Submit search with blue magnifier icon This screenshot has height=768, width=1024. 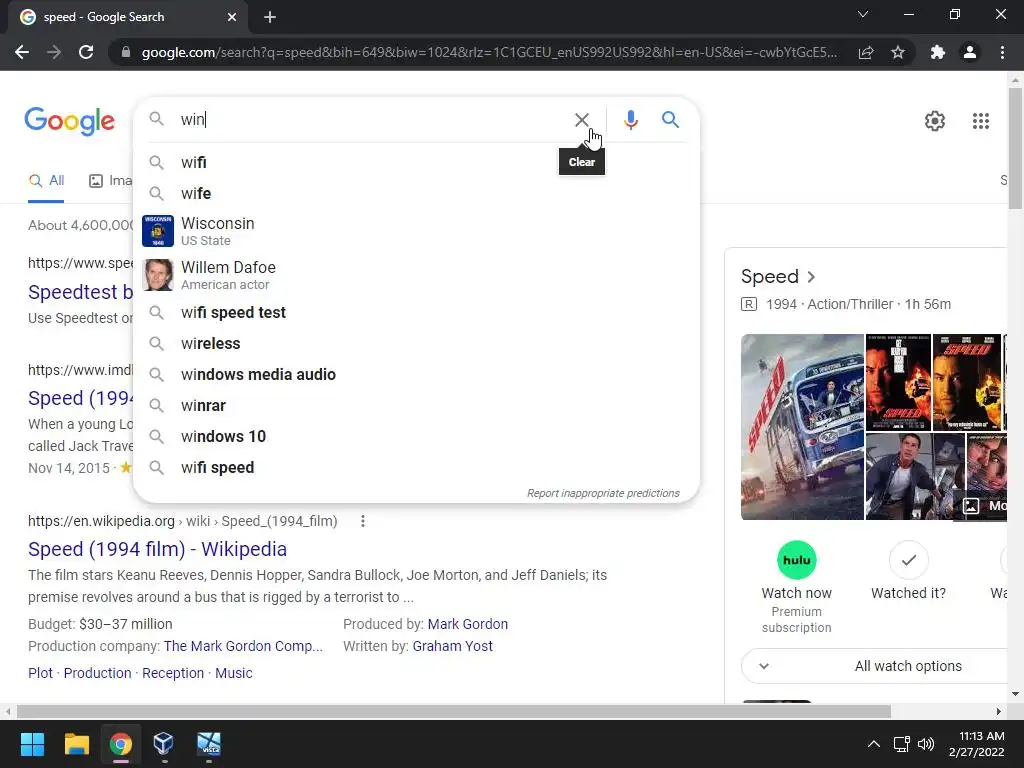pos(670,120)
